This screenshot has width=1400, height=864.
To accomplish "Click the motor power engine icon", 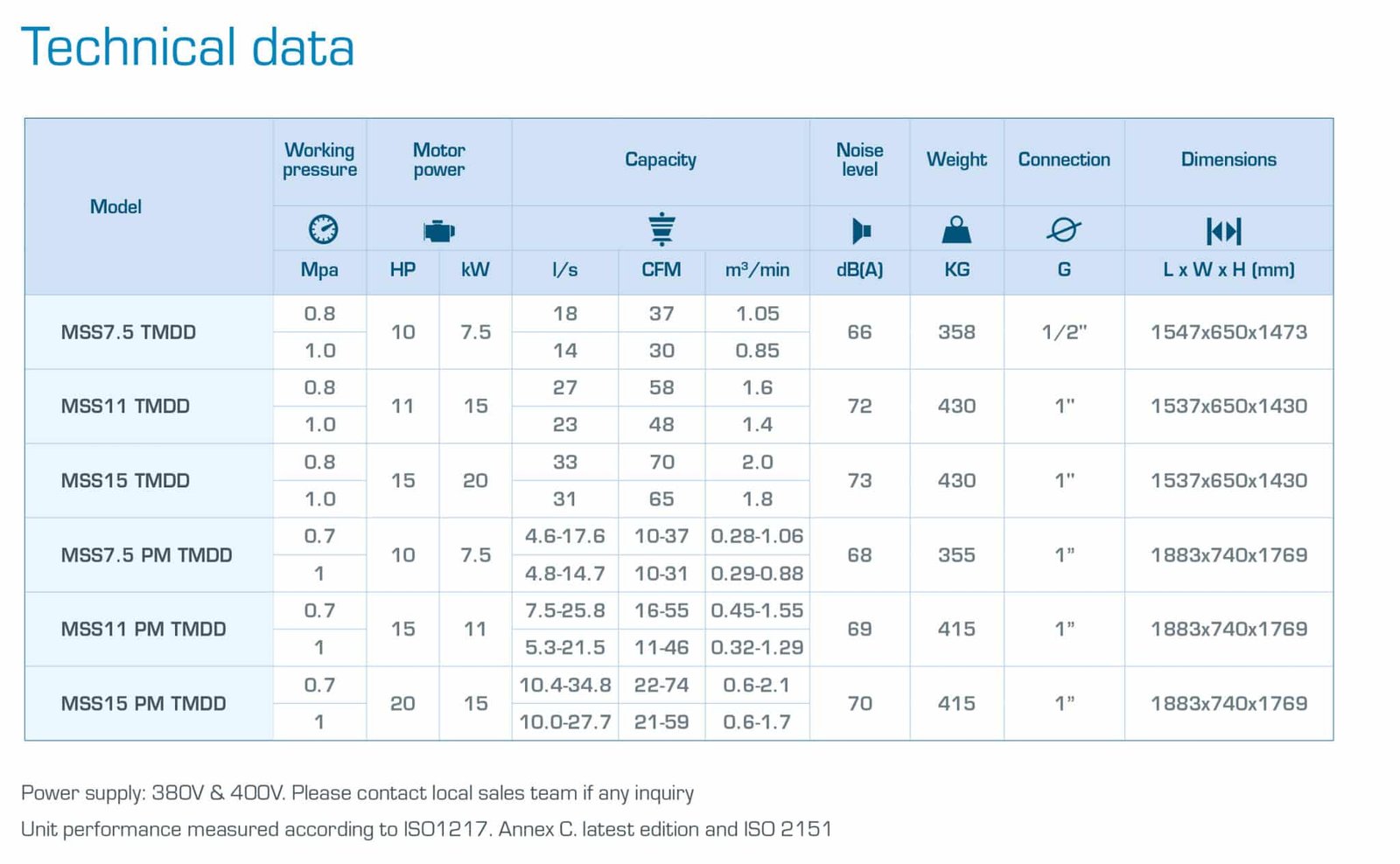I will (438, 231).
